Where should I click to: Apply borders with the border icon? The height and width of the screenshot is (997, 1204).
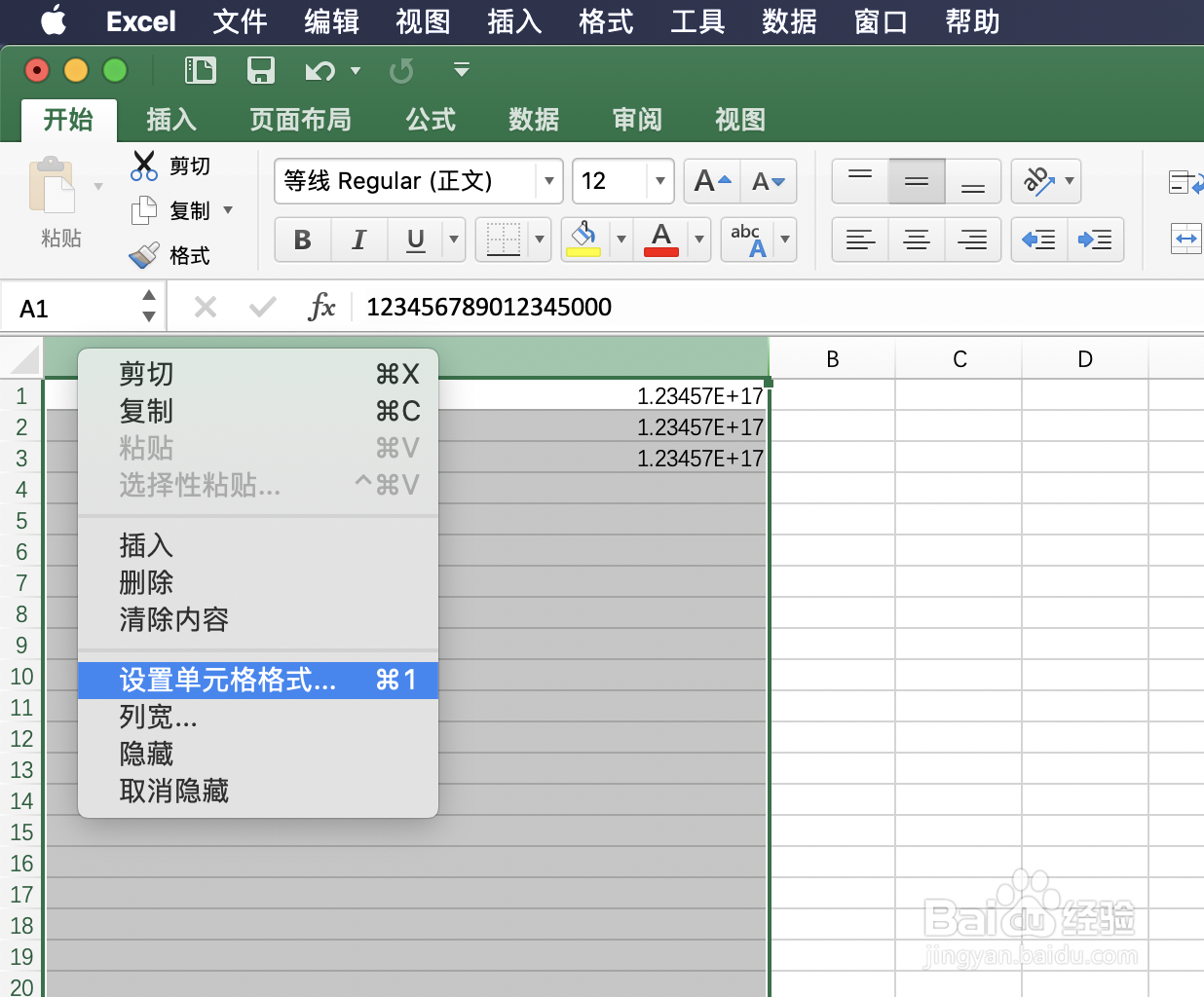coord(503,240)
